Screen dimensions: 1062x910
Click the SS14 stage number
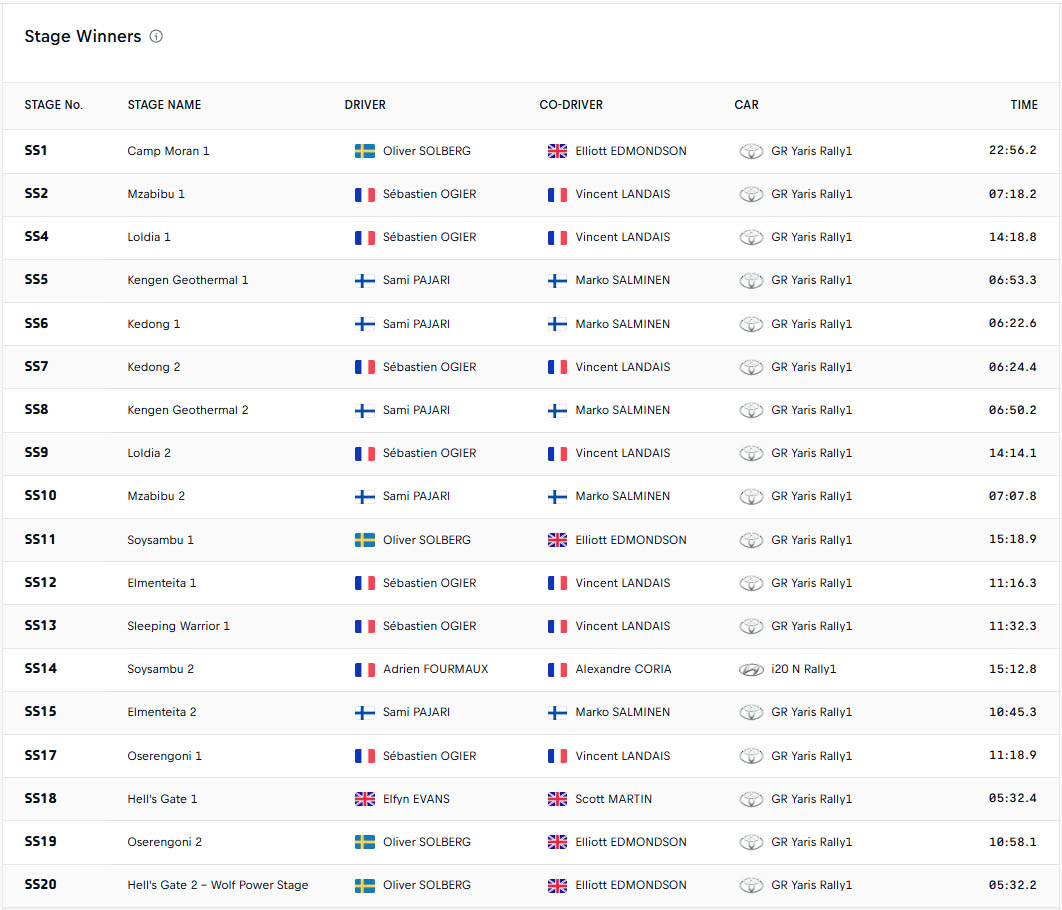click(x=41, y=669)
